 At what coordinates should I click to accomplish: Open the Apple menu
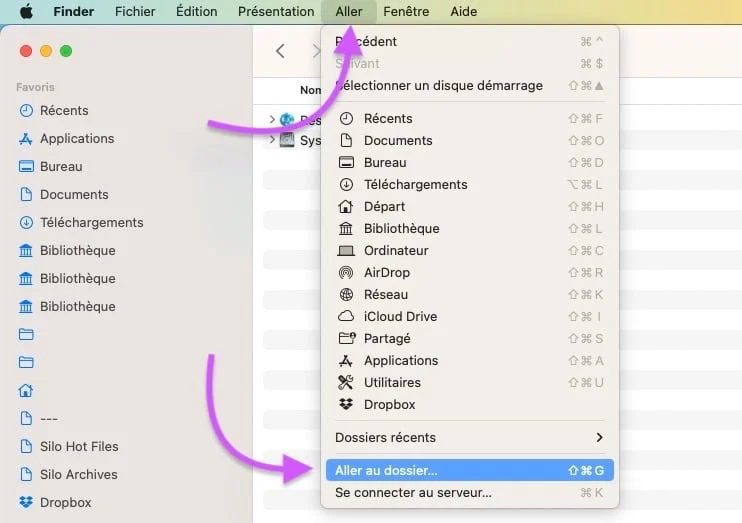26,11
